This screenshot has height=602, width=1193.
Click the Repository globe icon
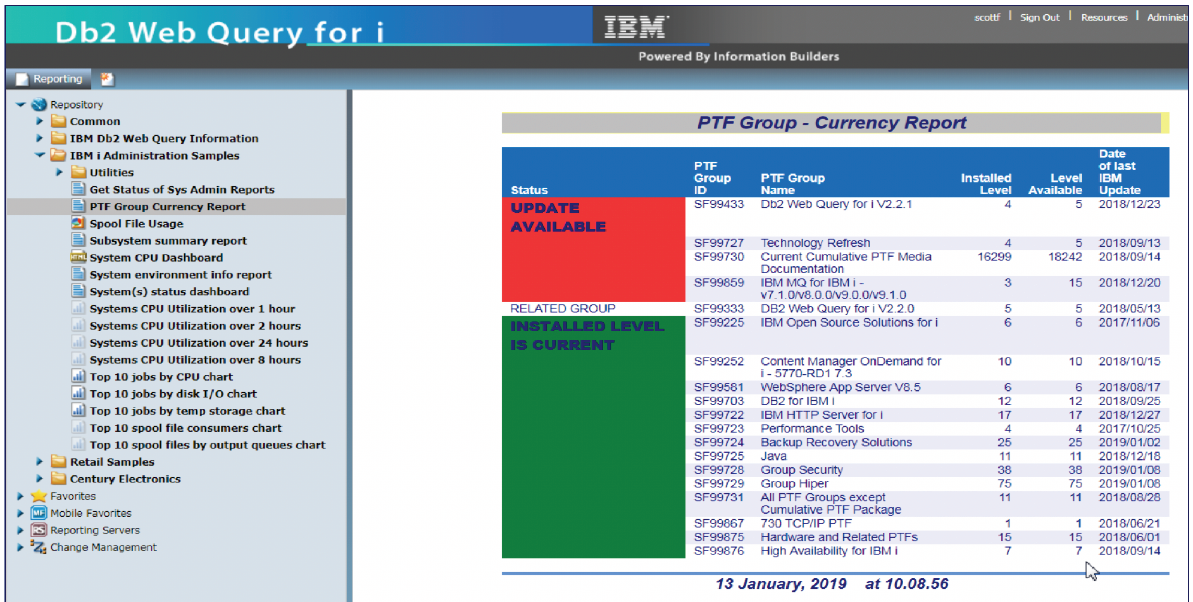39,105
